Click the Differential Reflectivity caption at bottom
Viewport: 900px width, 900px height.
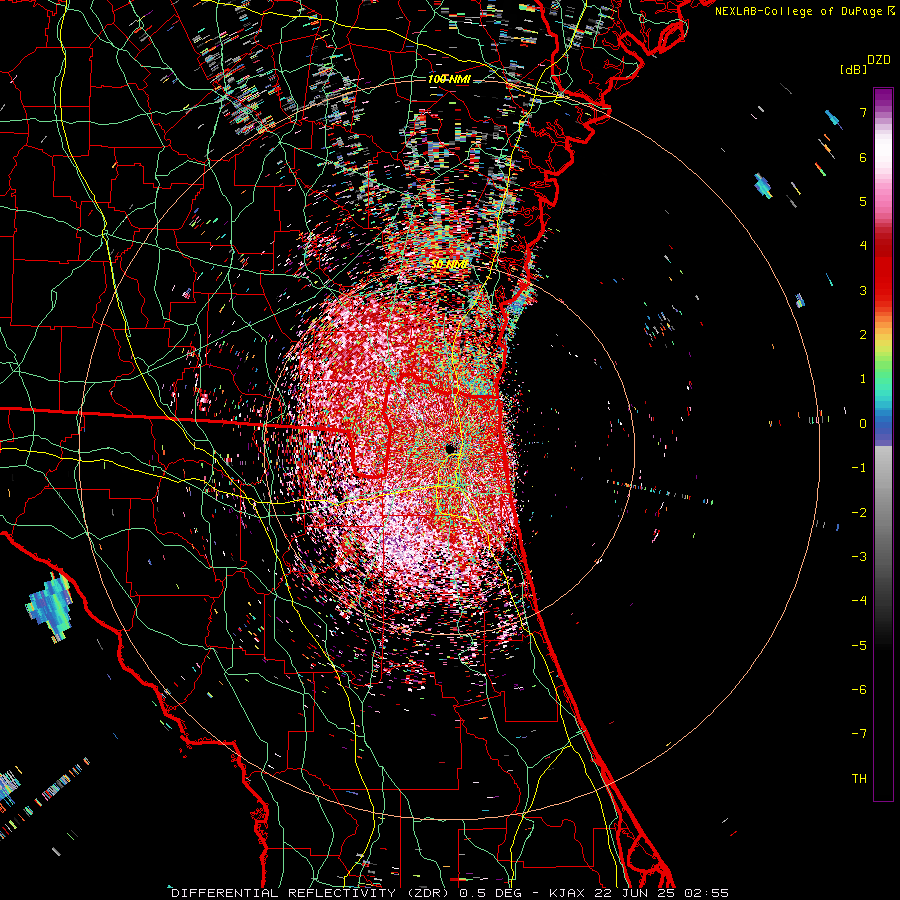(x=450, y=893)
